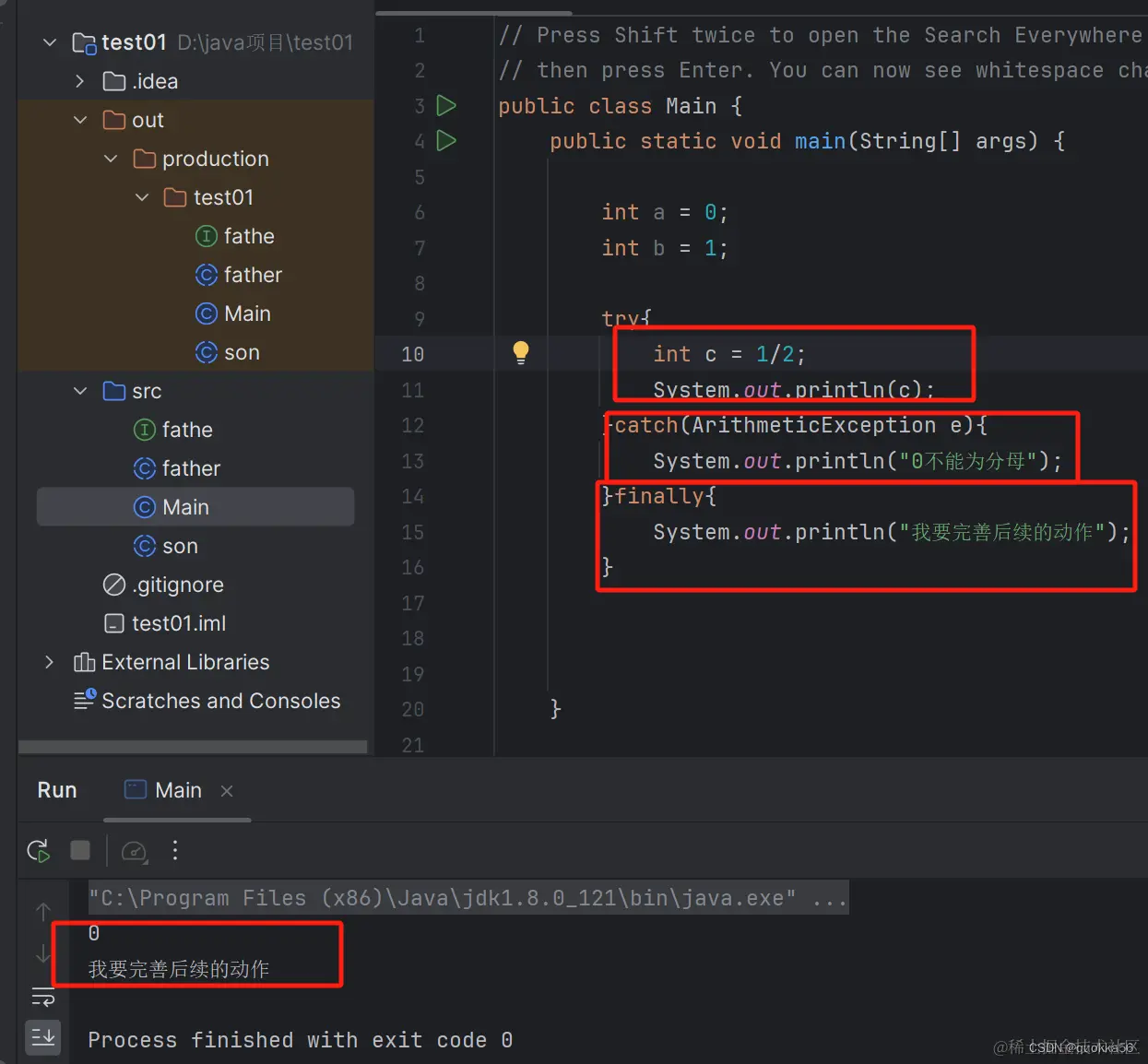Open the son class under src
The height and width of the screenshot is (1064, 1148).
coord(166,546)
